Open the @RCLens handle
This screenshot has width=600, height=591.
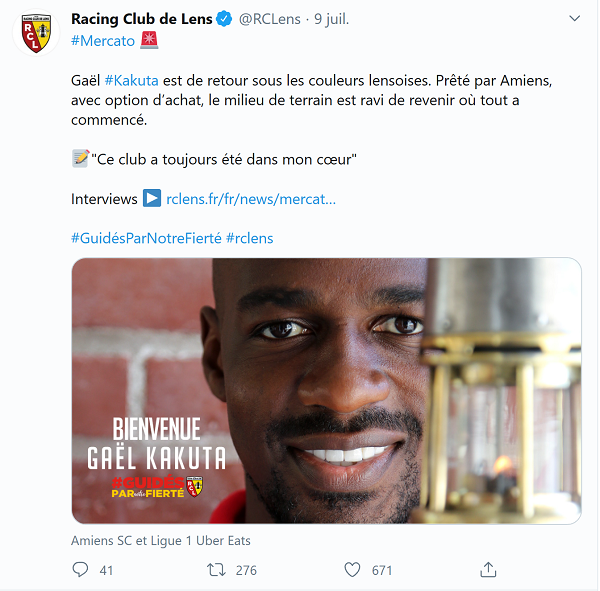coord(270,19)
